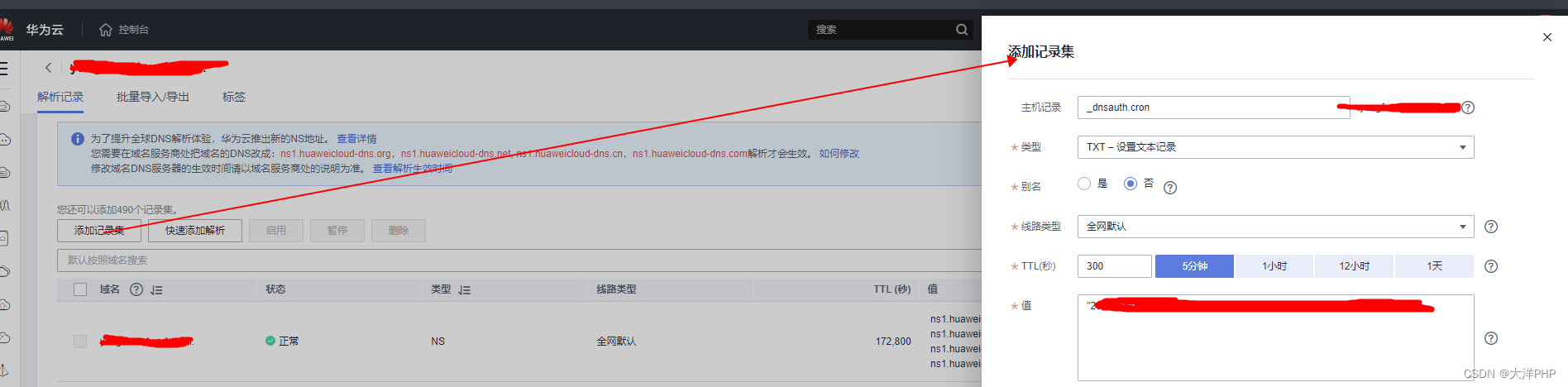Click the help icon beside 主机记录 field
The width and height of the screenshot is (1568, 387).
tap(1468, 107)
